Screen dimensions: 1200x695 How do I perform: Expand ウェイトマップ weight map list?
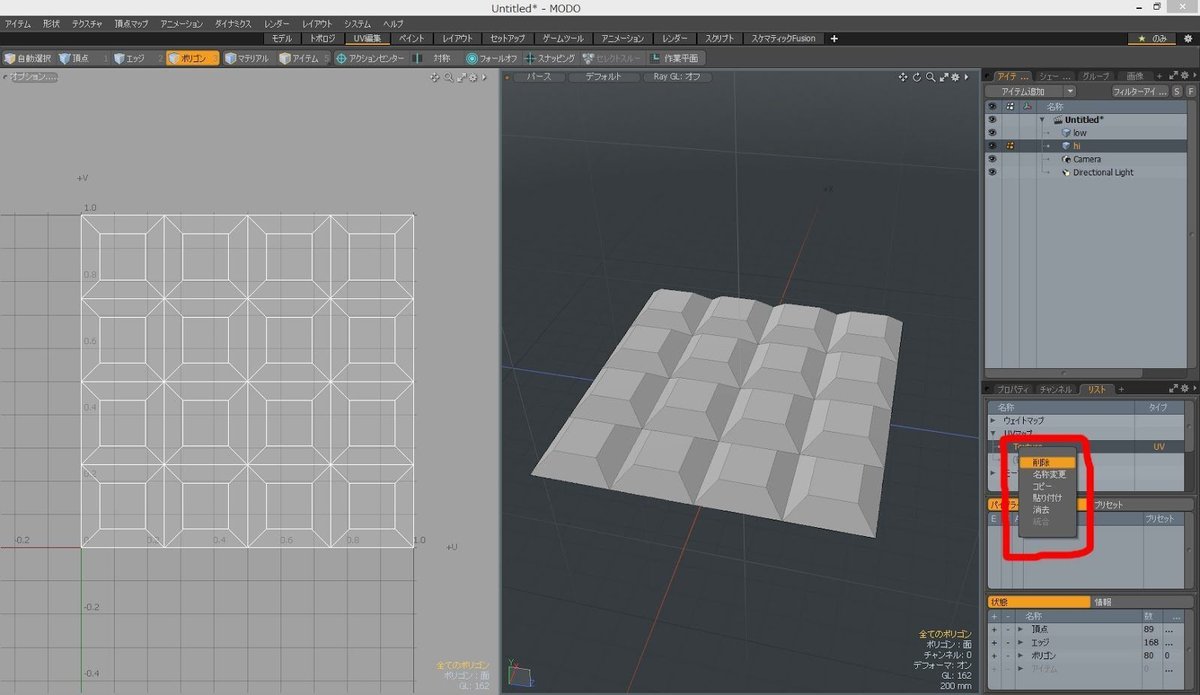993,421
